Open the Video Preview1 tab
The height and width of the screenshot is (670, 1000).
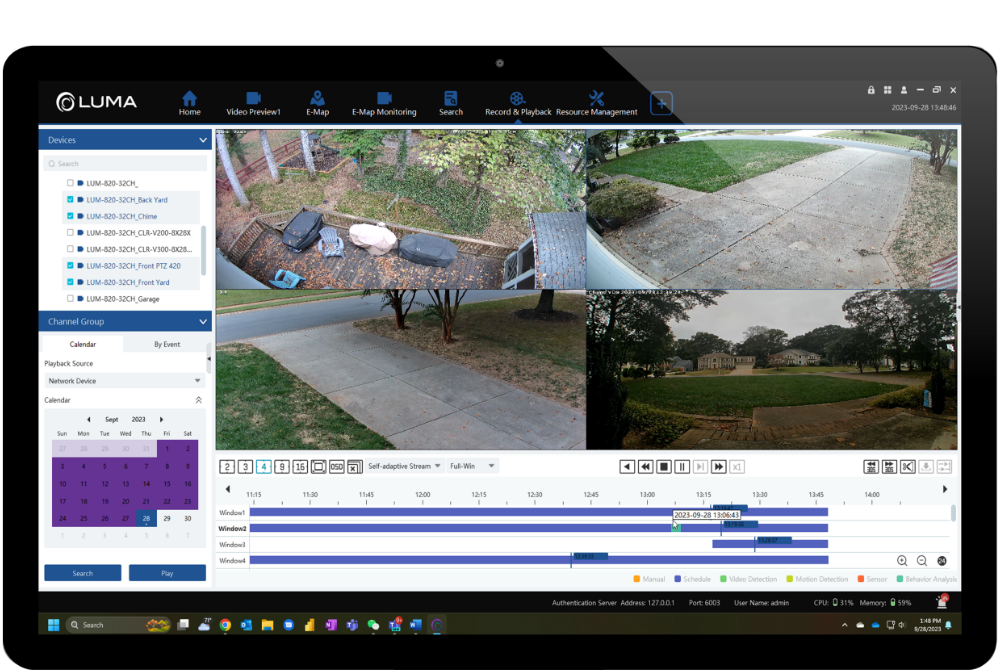(x=253, y=103)
